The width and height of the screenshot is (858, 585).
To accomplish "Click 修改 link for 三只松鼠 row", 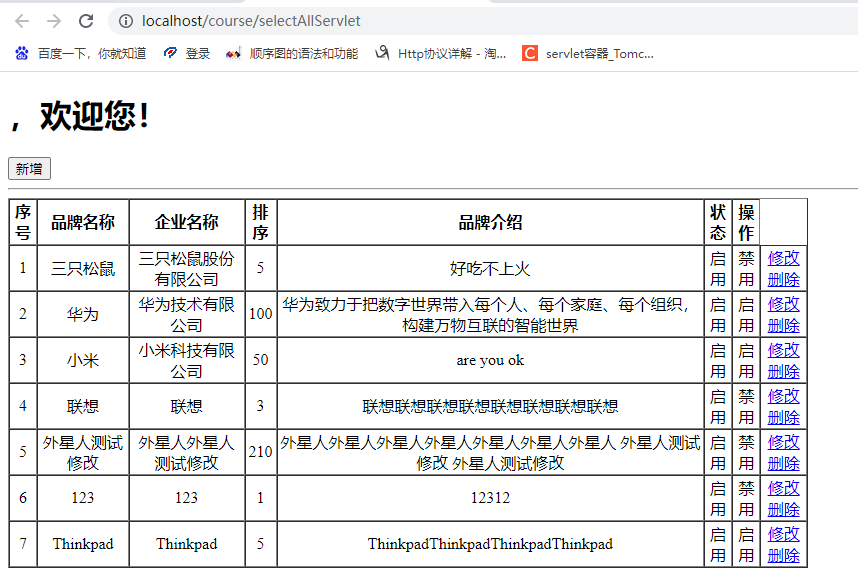I will pos(783,258).
